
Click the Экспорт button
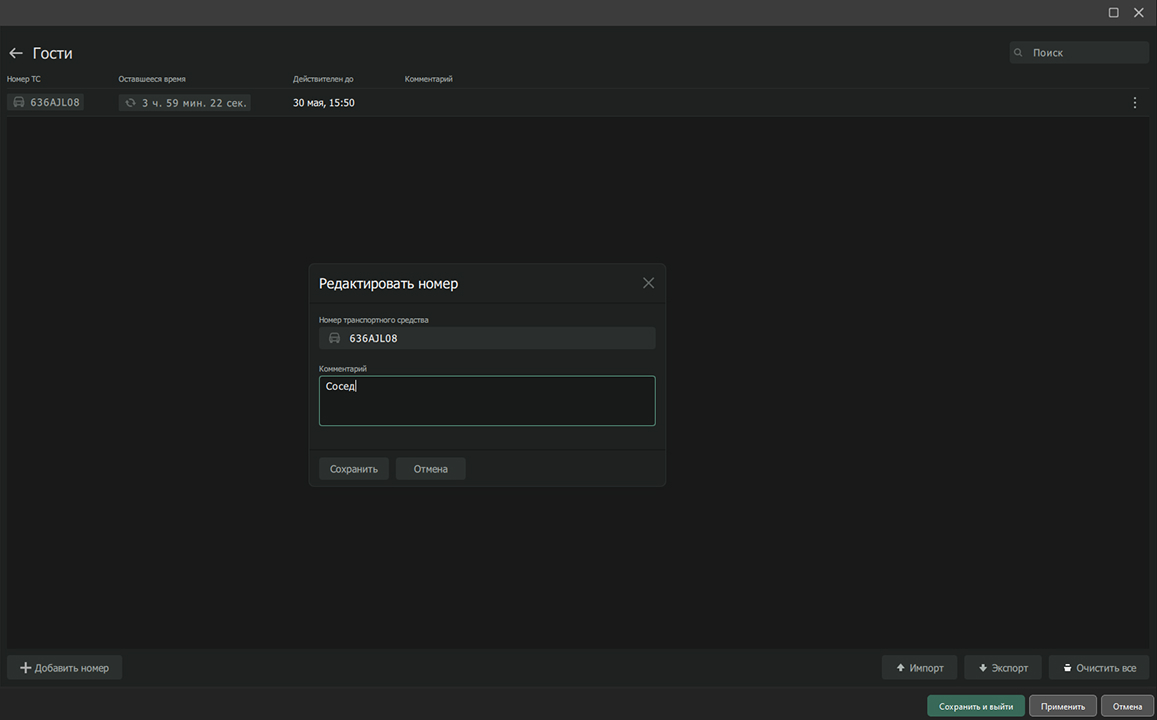point(1003,668)
